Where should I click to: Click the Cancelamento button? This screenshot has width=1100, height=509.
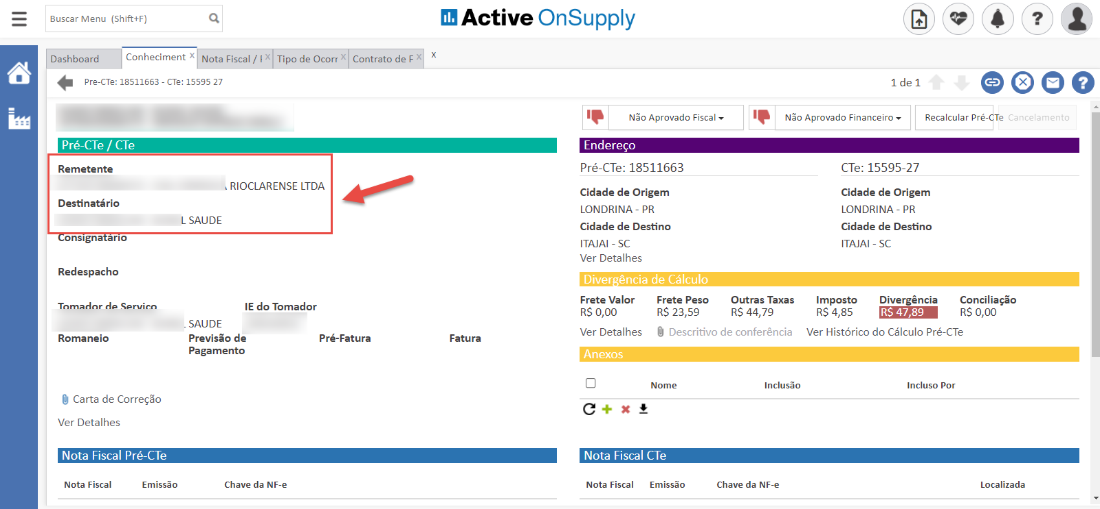click(x=1038, y=118)
